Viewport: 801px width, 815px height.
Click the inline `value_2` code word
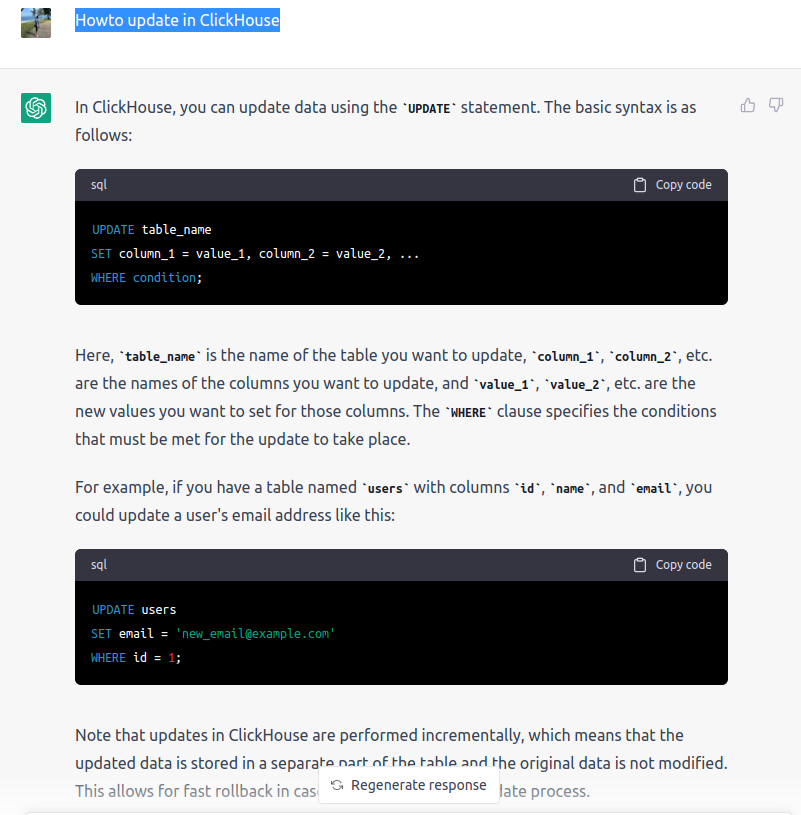(575, 385)
